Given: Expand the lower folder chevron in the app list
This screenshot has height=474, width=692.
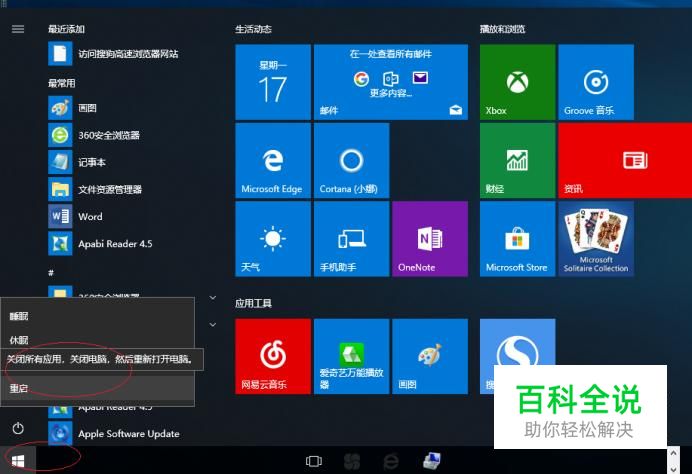Looking at the screenshot, I should (x=212, y=325).
